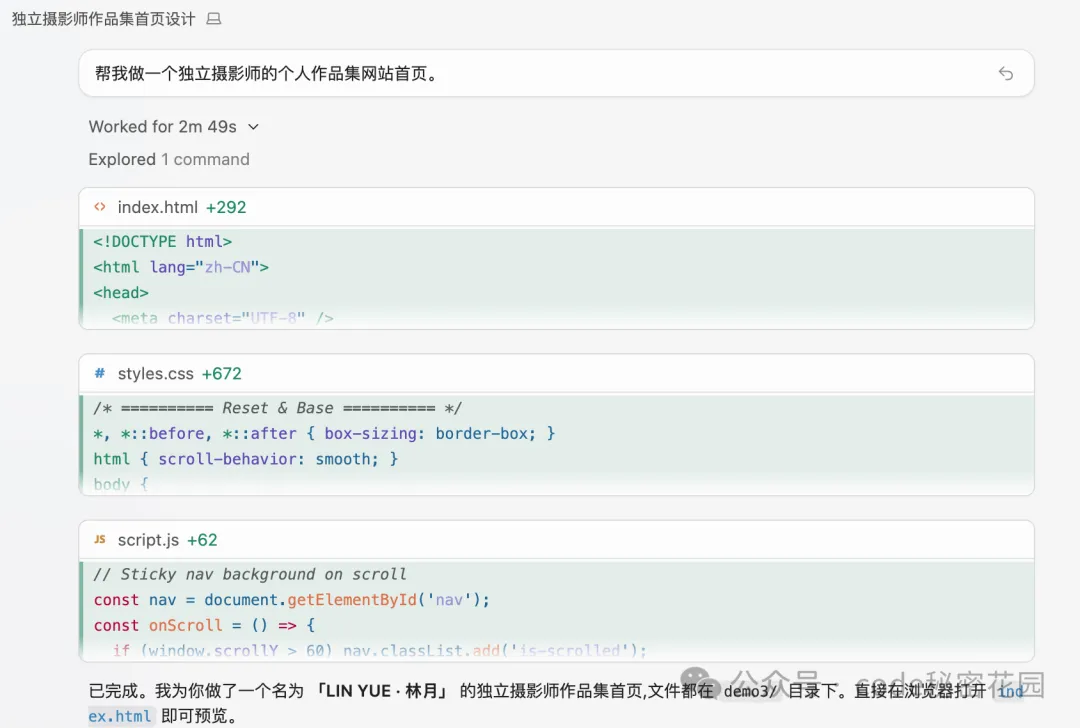Viewport: 1080px width, 728px height.
Task: Click the +672 diff count on styles.css
Action: coord(221,373)
